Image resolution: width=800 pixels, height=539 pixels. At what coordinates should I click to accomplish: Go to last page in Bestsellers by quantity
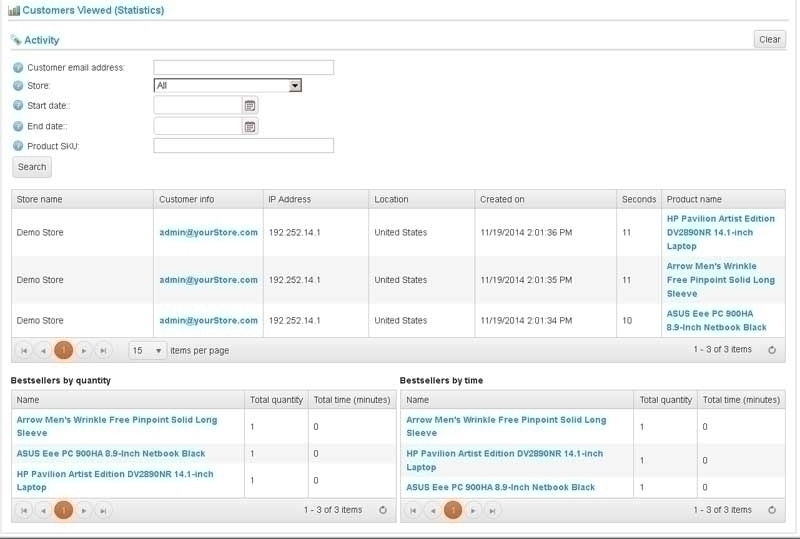coord(103,510)
